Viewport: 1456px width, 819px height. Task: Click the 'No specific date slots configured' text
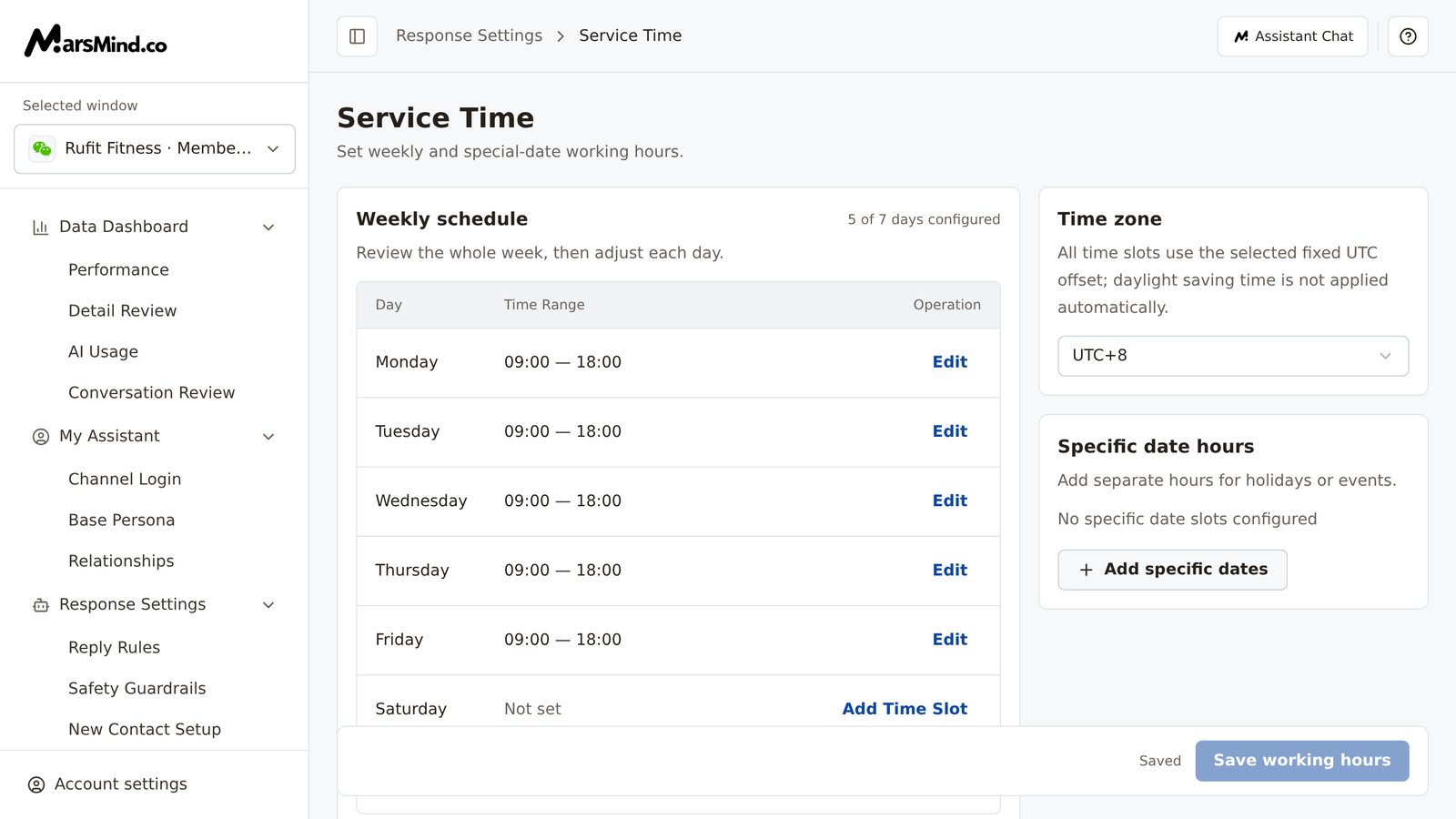(x=1187, y=519)
